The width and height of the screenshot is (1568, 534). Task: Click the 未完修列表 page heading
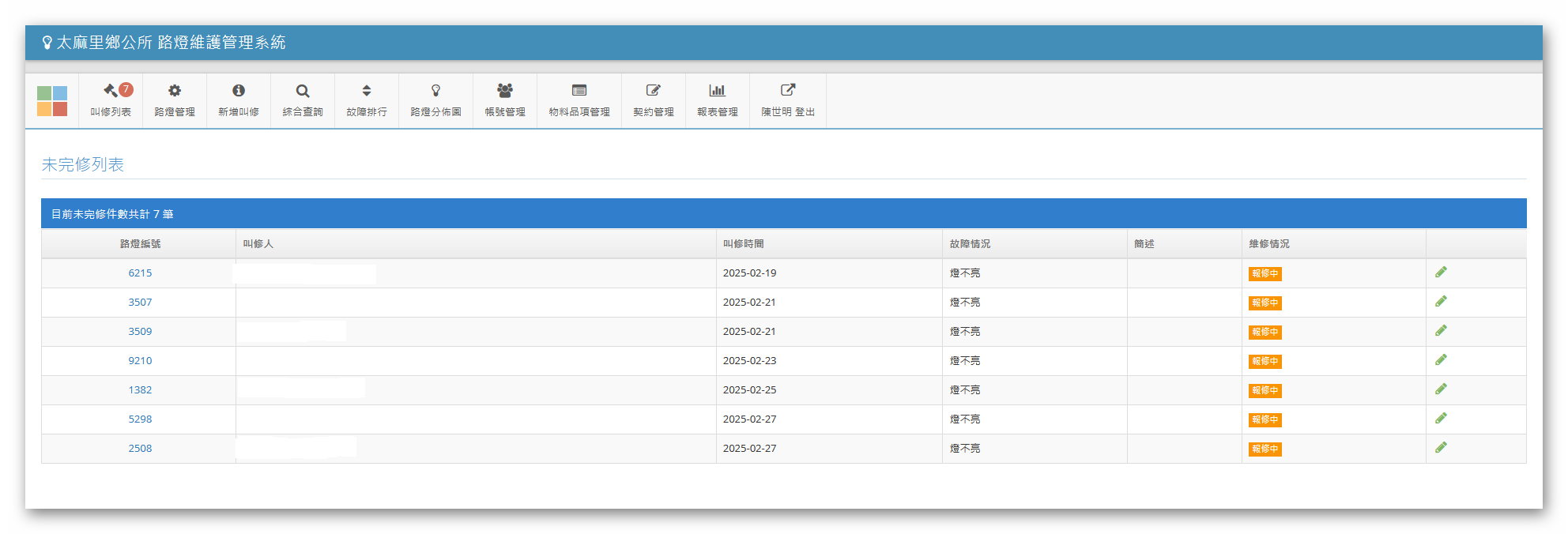coord(83,164)
